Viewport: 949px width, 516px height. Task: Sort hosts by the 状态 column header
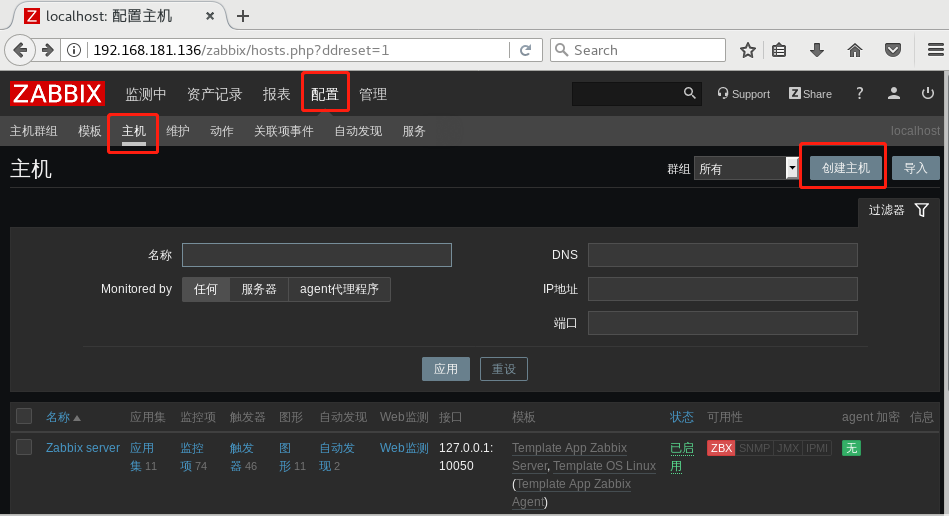[x=681, y=417]
